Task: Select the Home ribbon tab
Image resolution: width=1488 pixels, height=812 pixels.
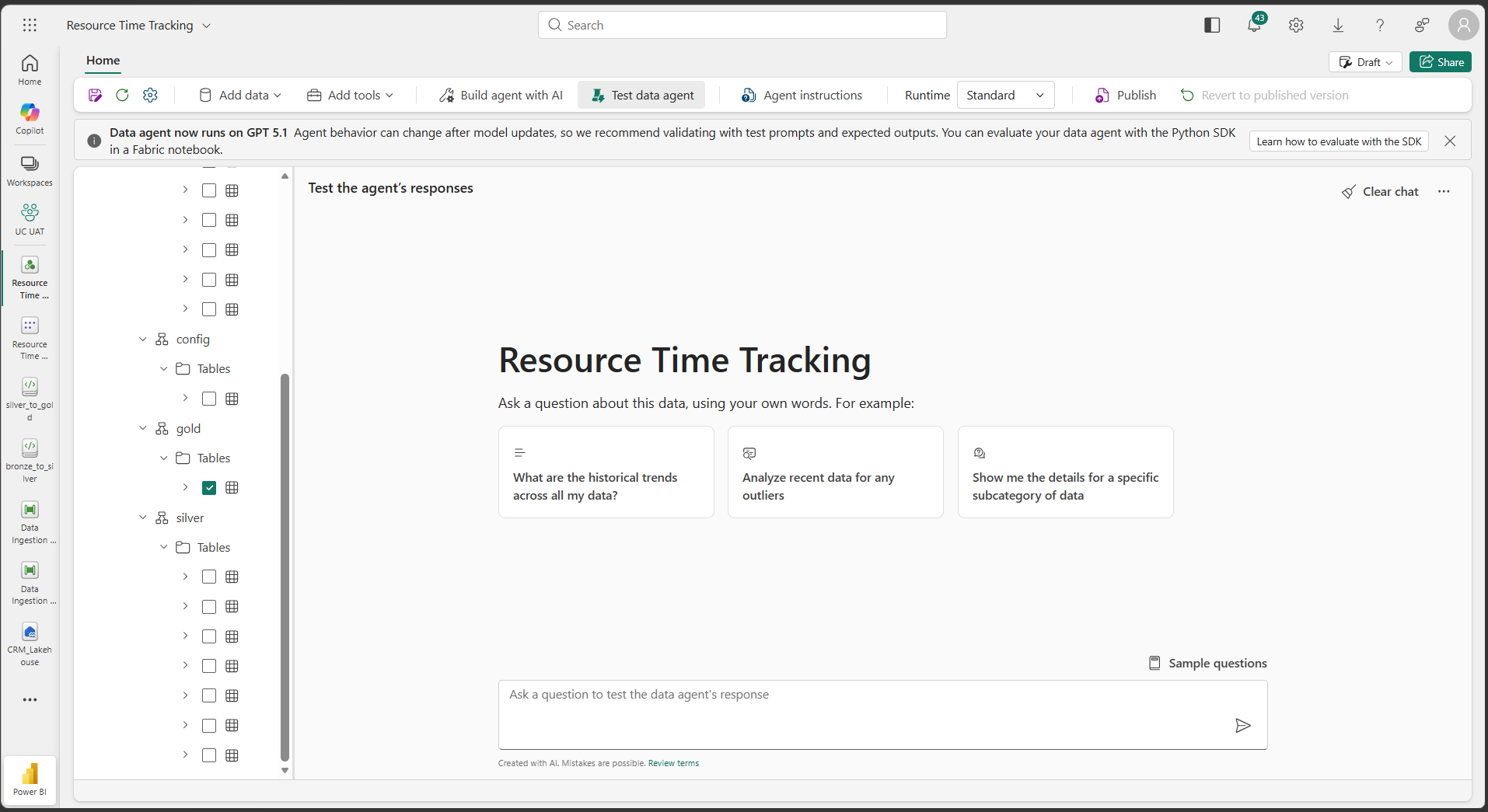Action: 103,61
